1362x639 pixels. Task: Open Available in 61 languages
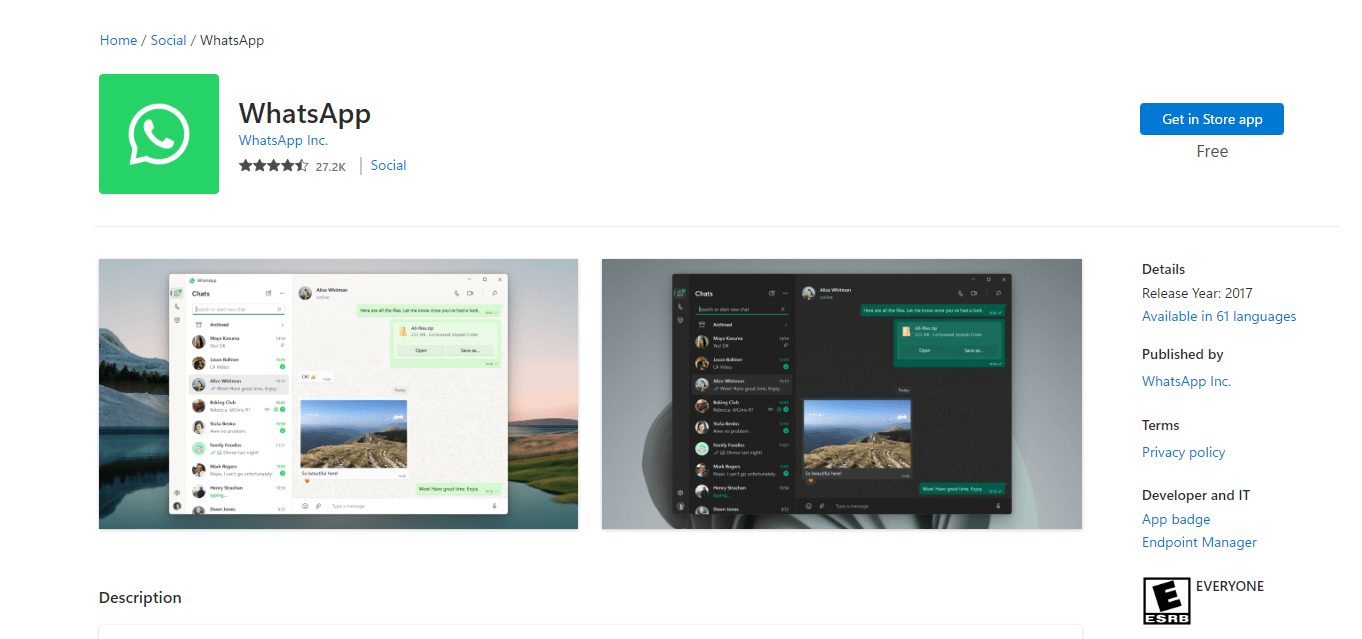click(x=1218, y=315)
